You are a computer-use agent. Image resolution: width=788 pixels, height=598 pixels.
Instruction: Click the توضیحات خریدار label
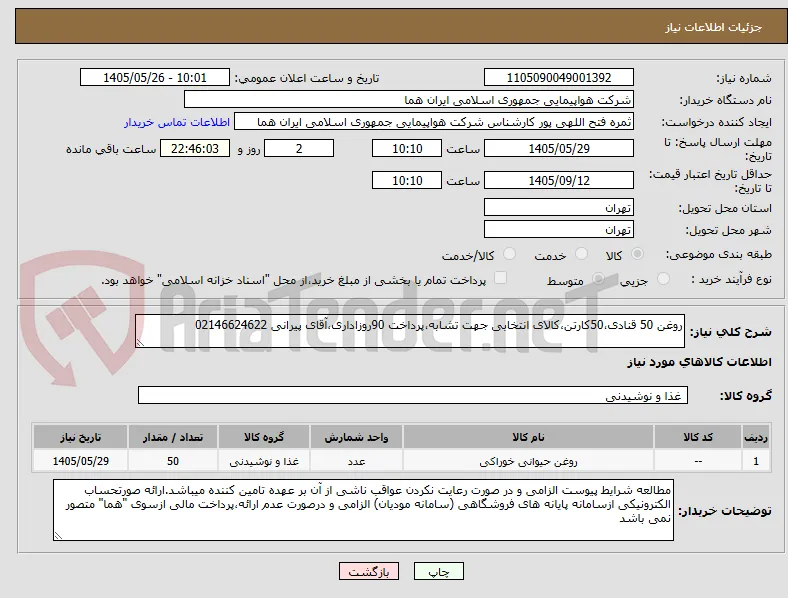(x=725, y=511)
